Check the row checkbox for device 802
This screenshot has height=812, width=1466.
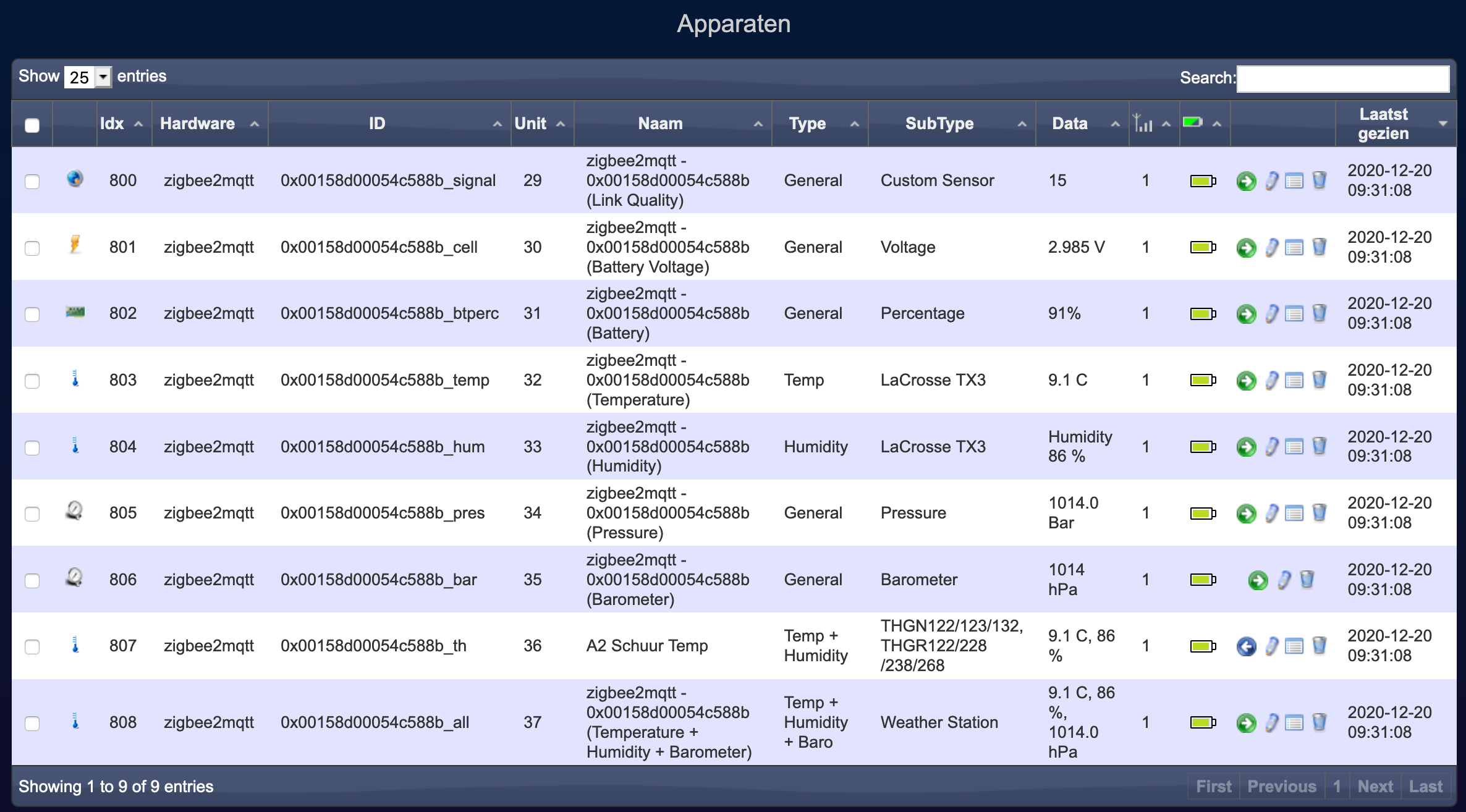(x=32, y=313)
